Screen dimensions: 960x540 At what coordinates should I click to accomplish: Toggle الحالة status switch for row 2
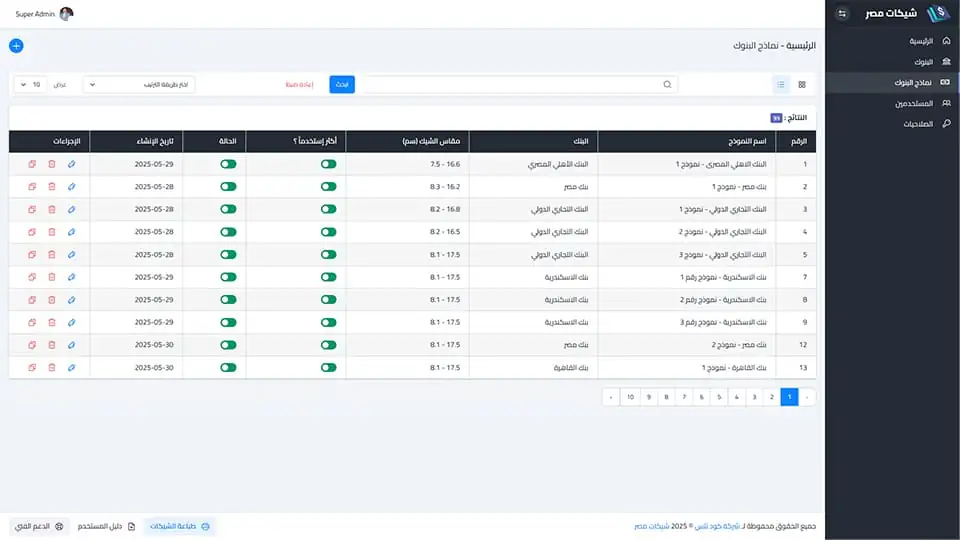(x=228, y=187)
